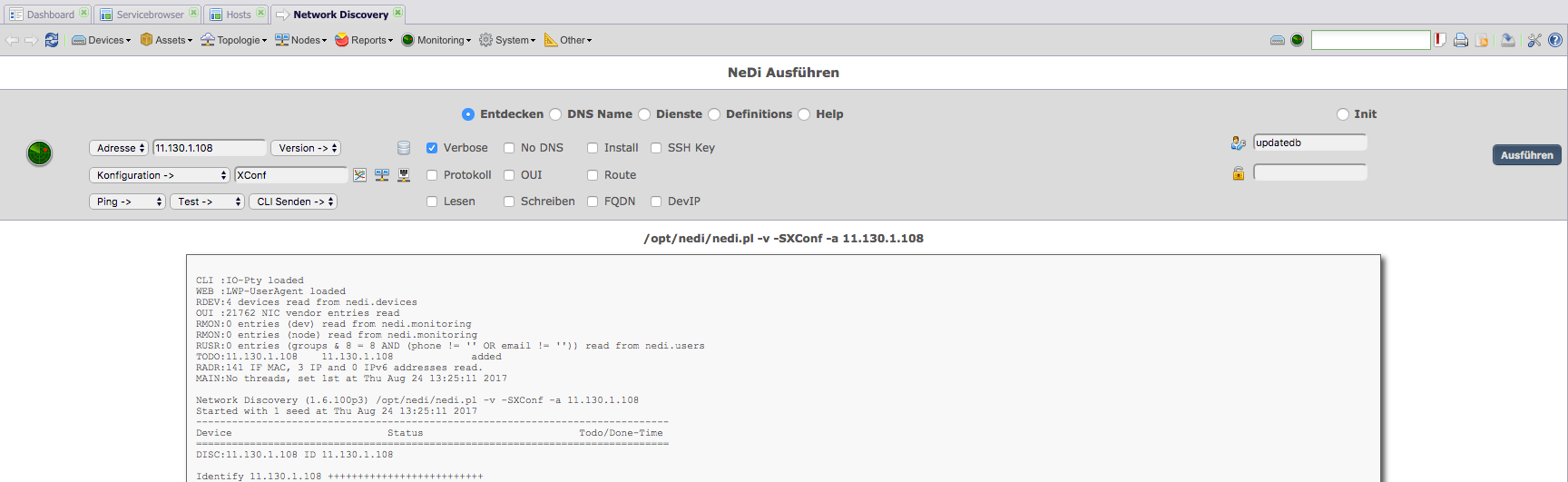Go back with the left arrow icon

click(12, 40)
